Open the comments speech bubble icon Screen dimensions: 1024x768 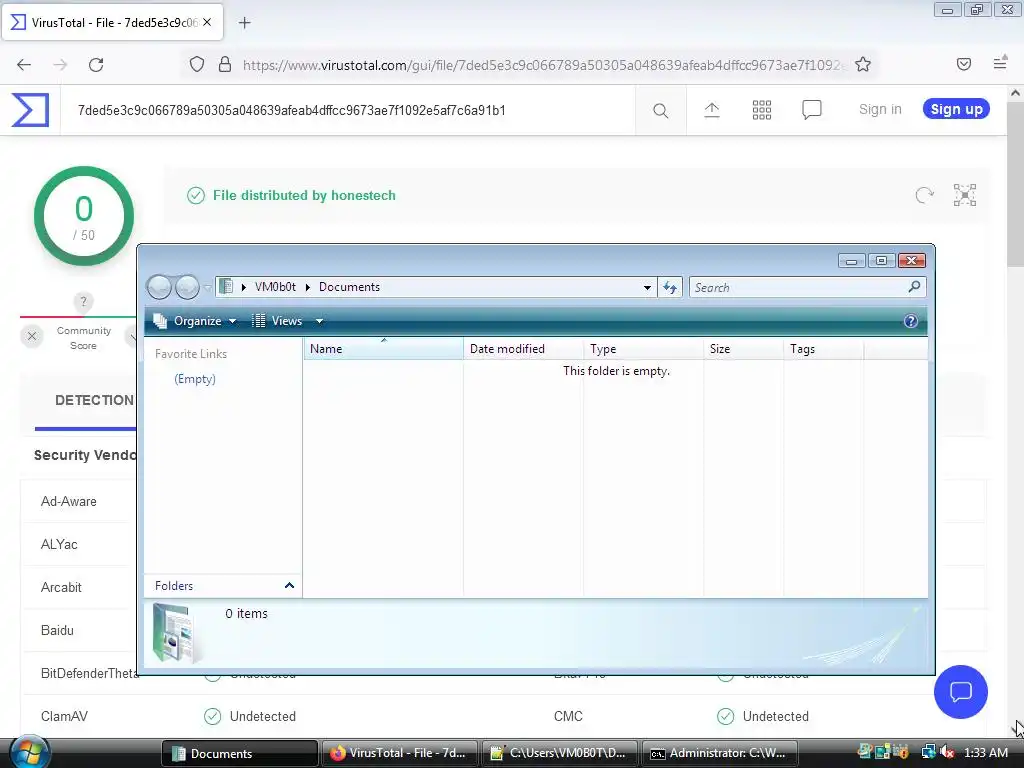click(x=812, y=110)
